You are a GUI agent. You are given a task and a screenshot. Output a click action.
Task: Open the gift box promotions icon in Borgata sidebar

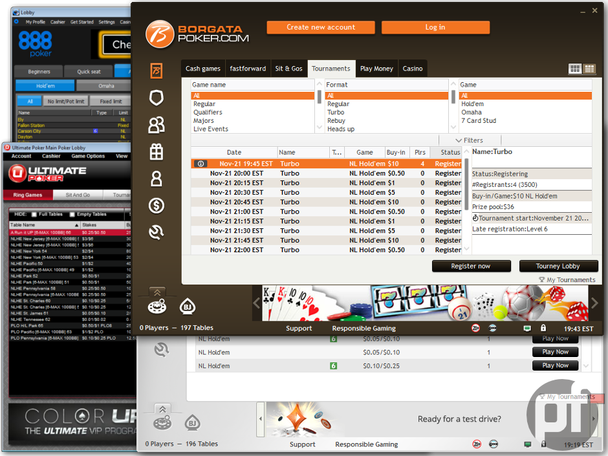(156, 152)
